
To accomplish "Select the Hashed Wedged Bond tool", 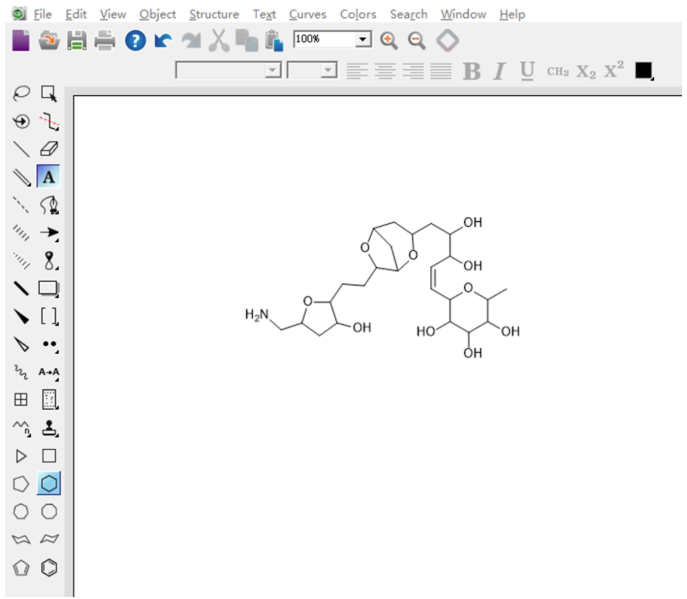I will point(21,261).
